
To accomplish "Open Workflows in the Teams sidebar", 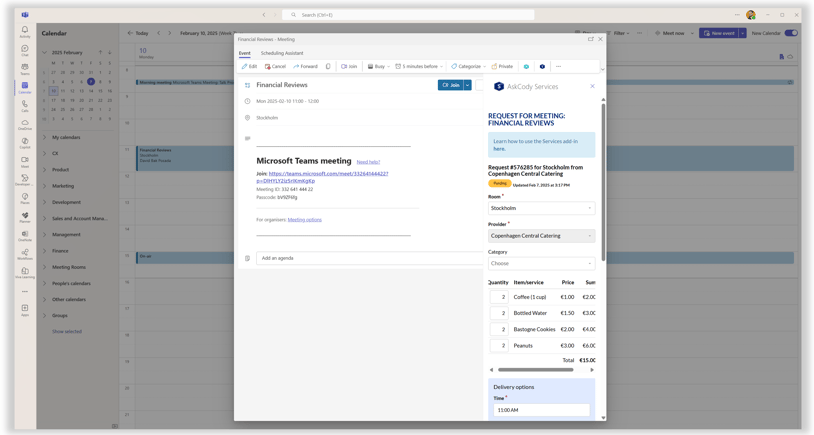I will pos(24,254).
